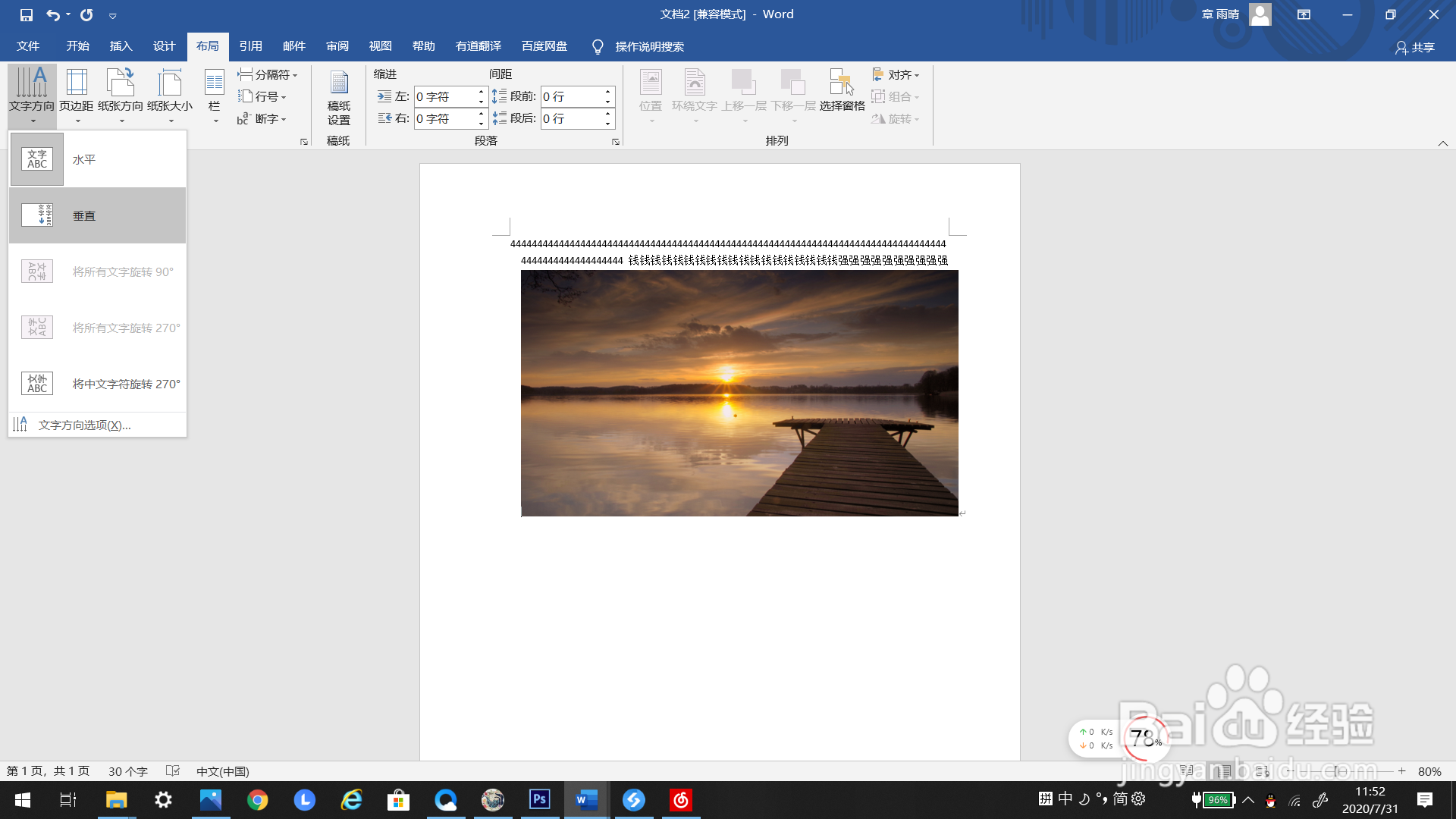Click the Save icon in title bar

click(x=27, y=14)
